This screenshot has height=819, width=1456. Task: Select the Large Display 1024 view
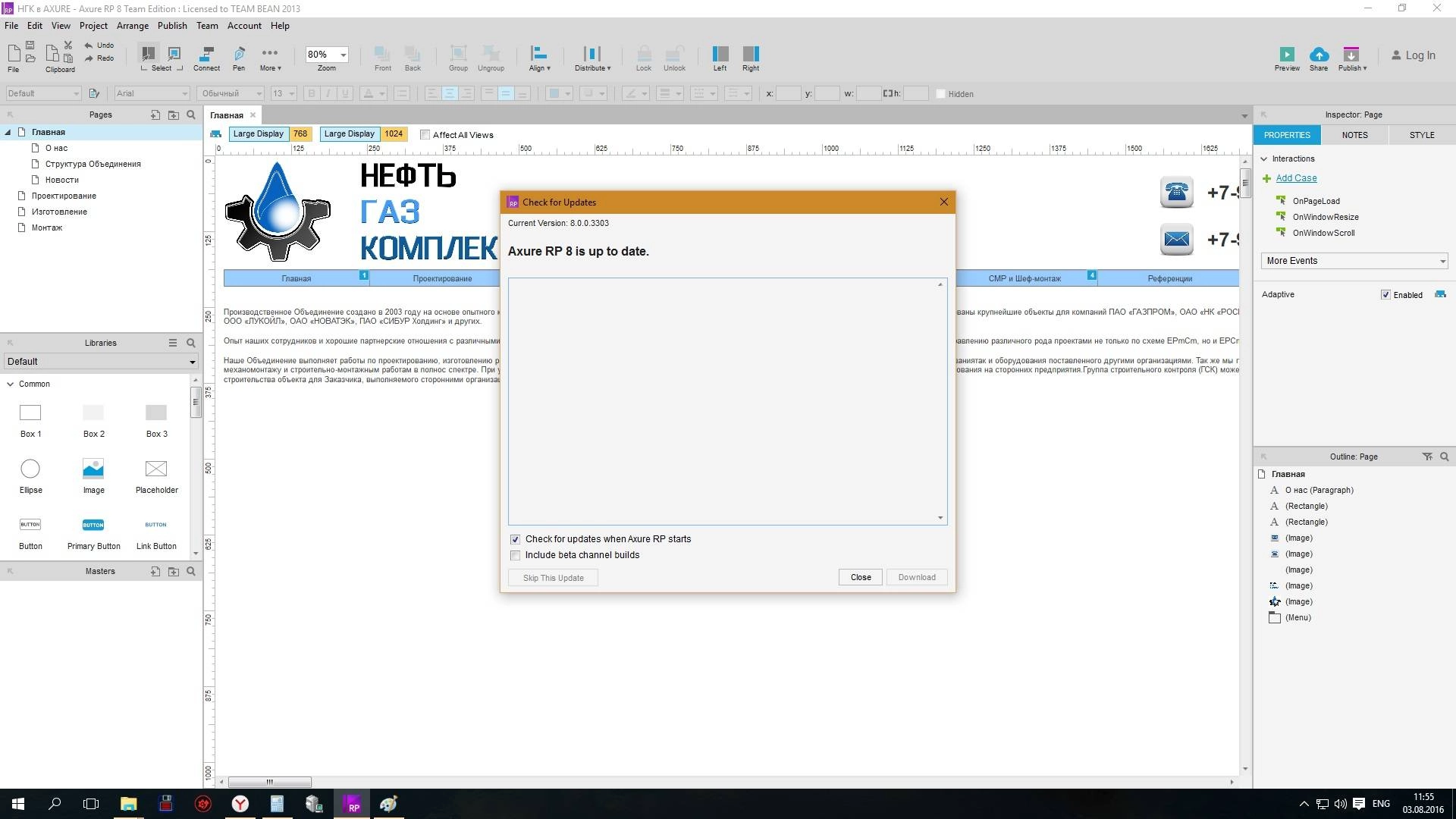point(363,133)
